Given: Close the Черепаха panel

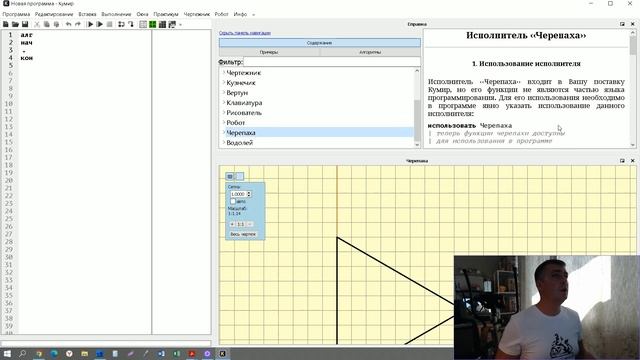Looking at the screenshot, I should pos(633,161).
